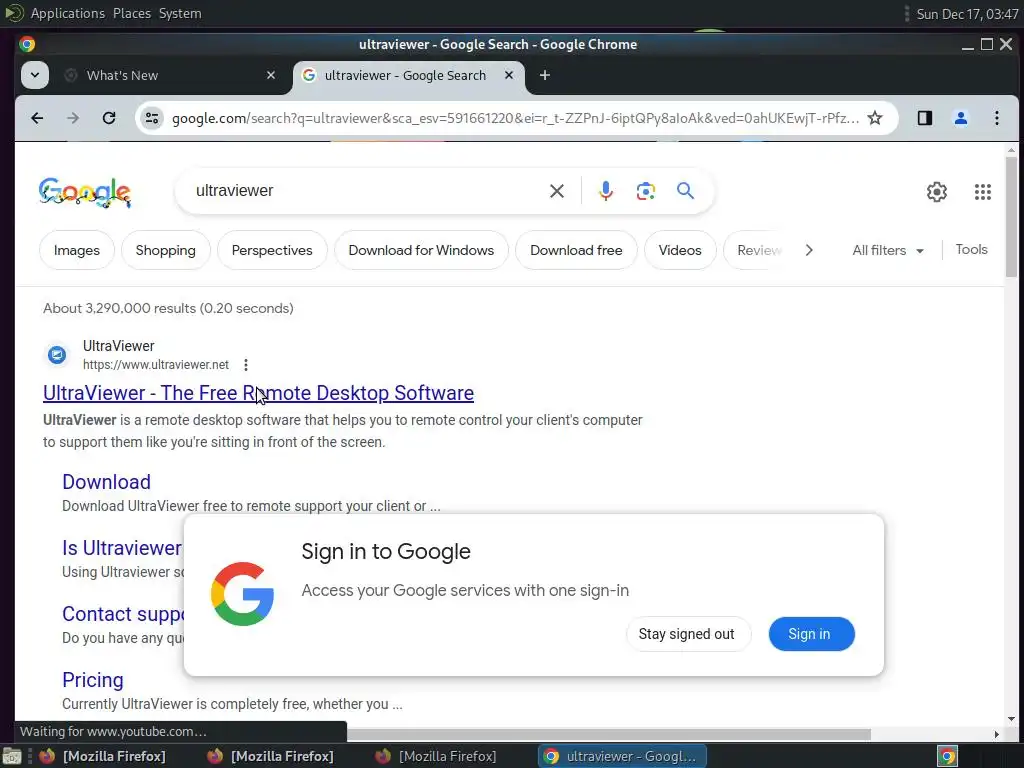This screenshot has width=1024, height=768.
Task: Select the Download free chip
Action: (x=576, y=250)
